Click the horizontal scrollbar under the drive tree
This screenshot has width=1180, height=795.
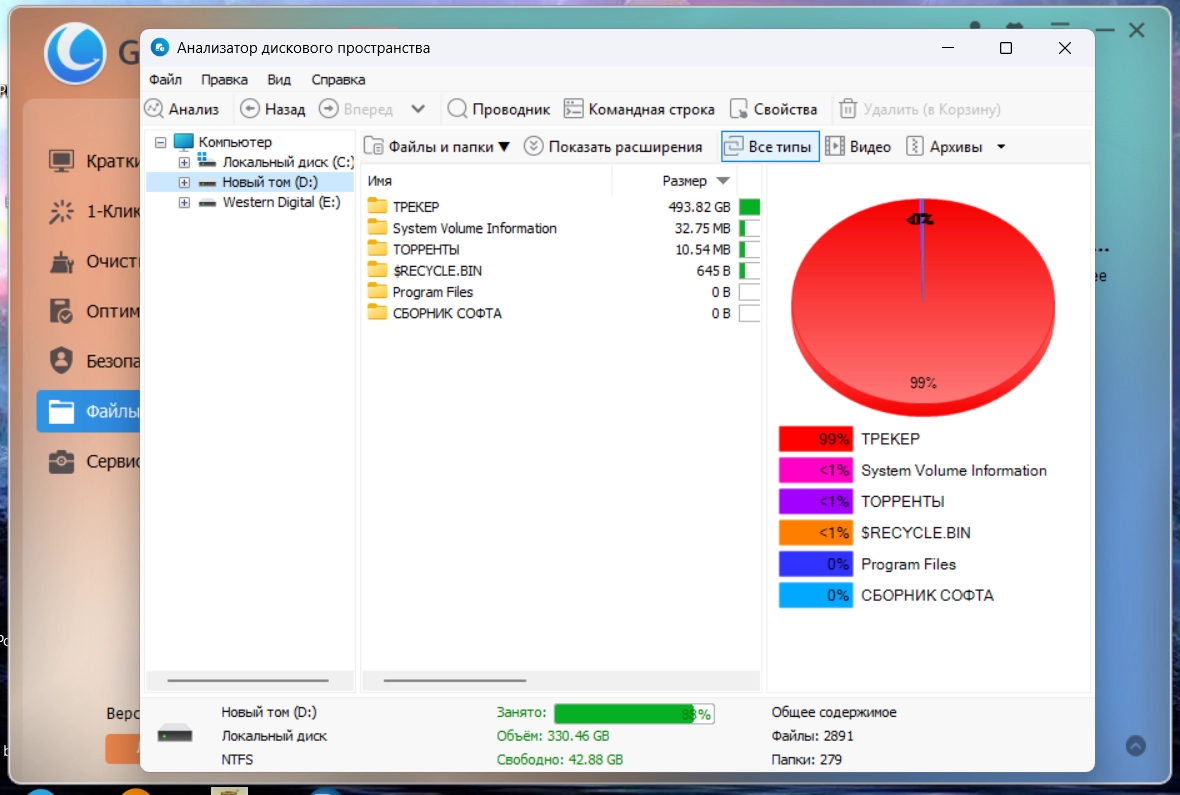click(x=248, y=681)
